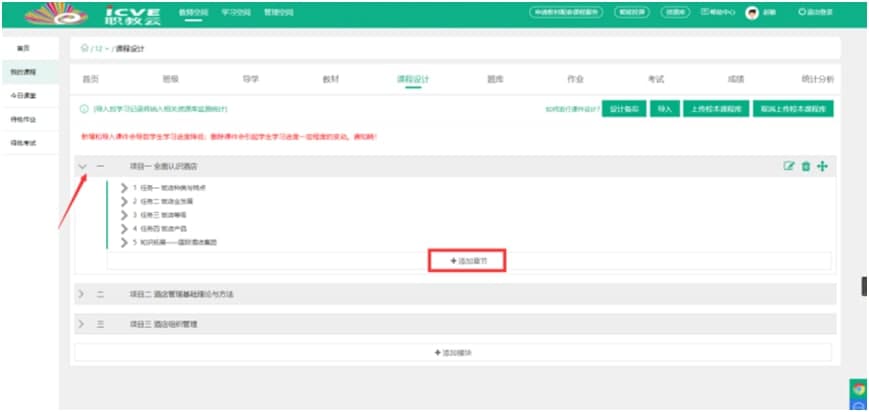Screen dimensions: 869x412
Task: Open the 考试 tab
Action: pos(656,79)
